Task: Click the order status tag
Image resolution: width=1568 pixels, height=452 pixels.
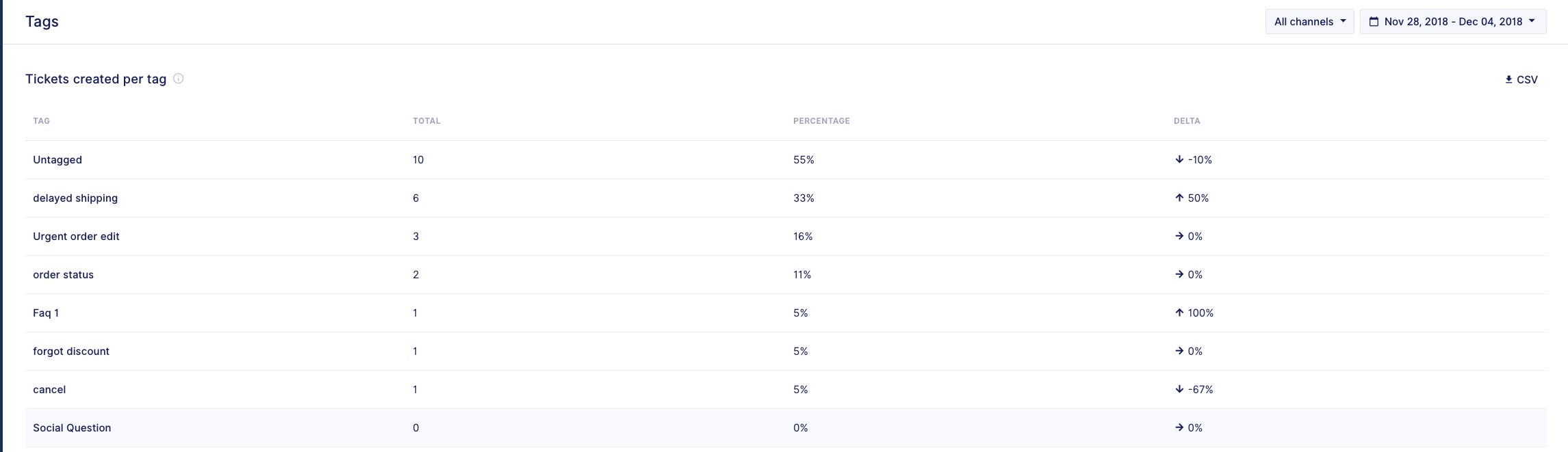Action: click(x=64, y=275)
